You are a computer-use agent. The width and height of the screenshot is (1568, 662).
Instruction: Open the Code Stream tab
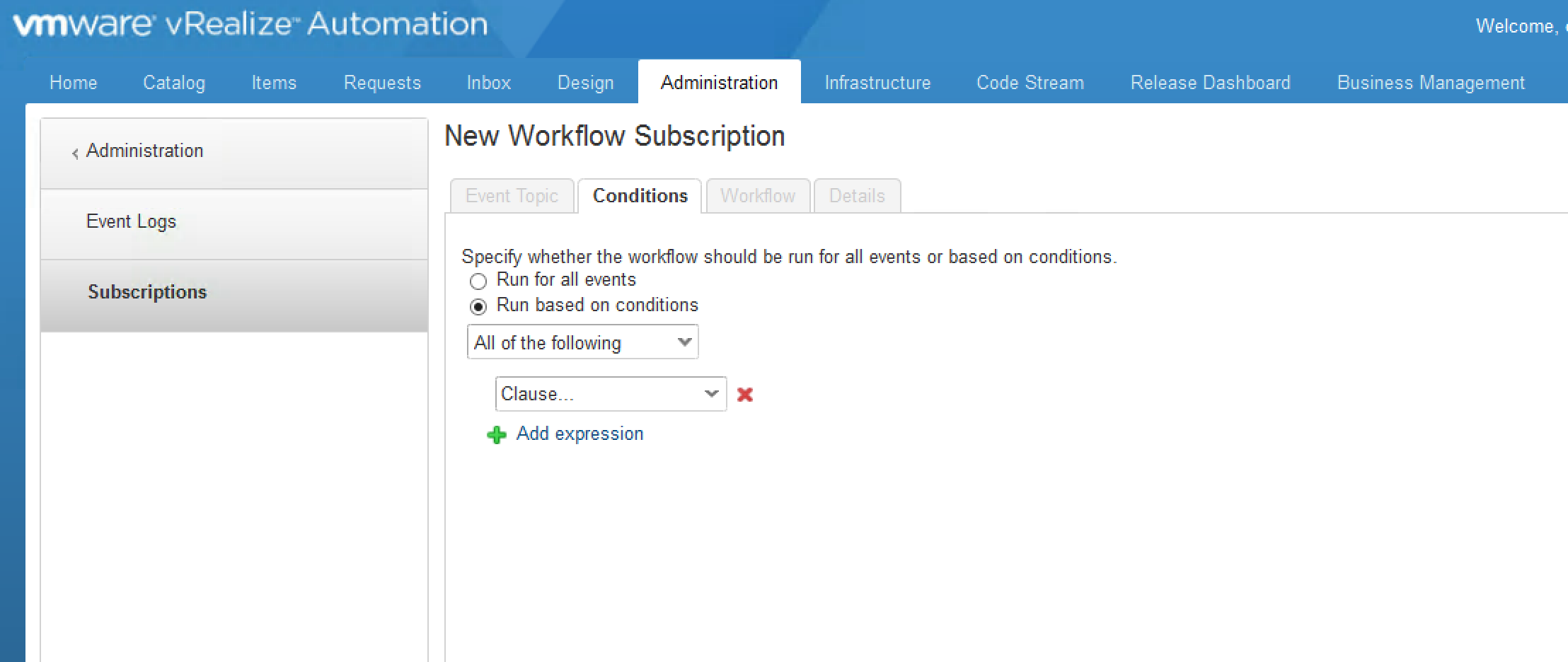(1030, 83)
